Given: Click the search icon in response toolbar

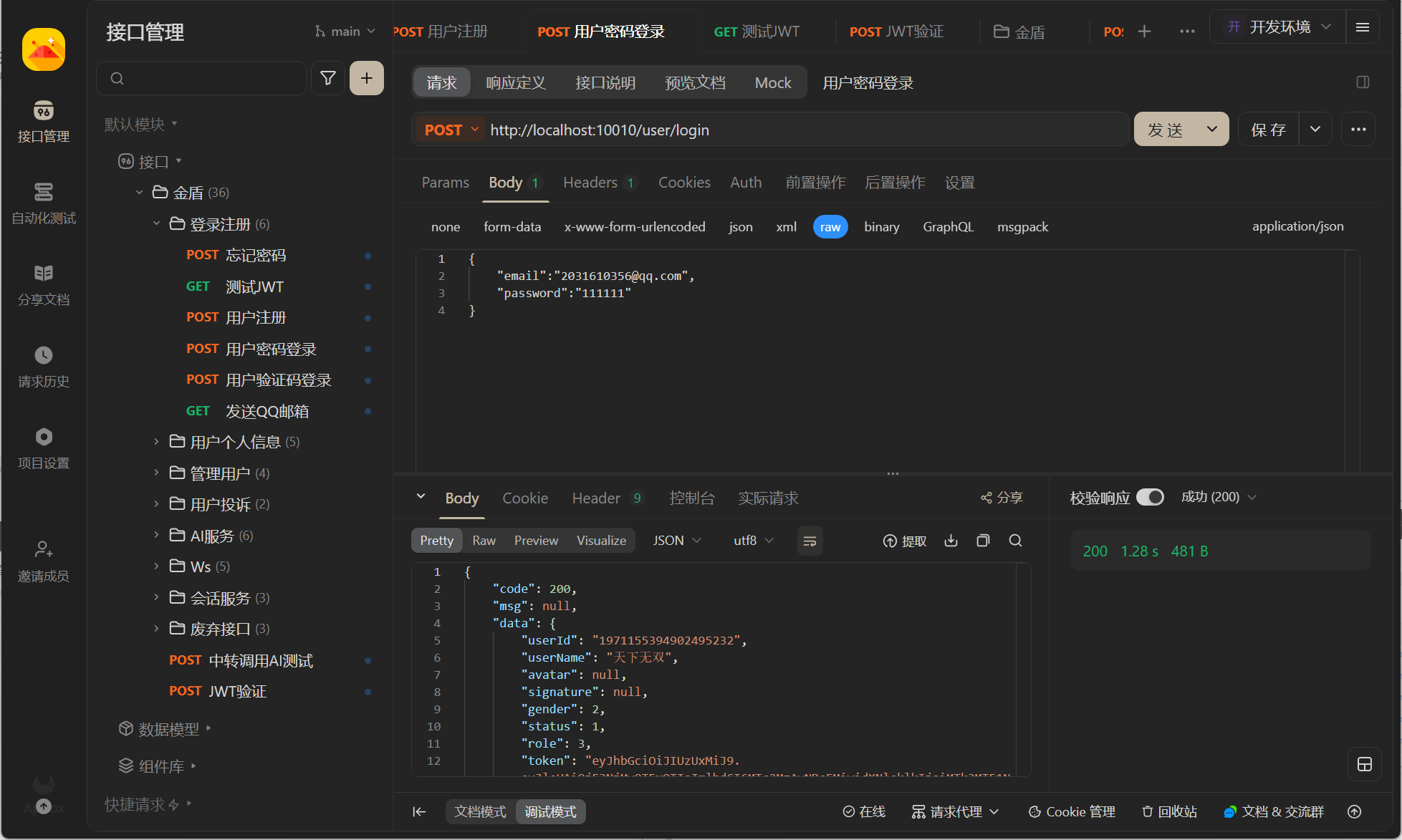Looking at the screenshot, I should pos(1015,541).
